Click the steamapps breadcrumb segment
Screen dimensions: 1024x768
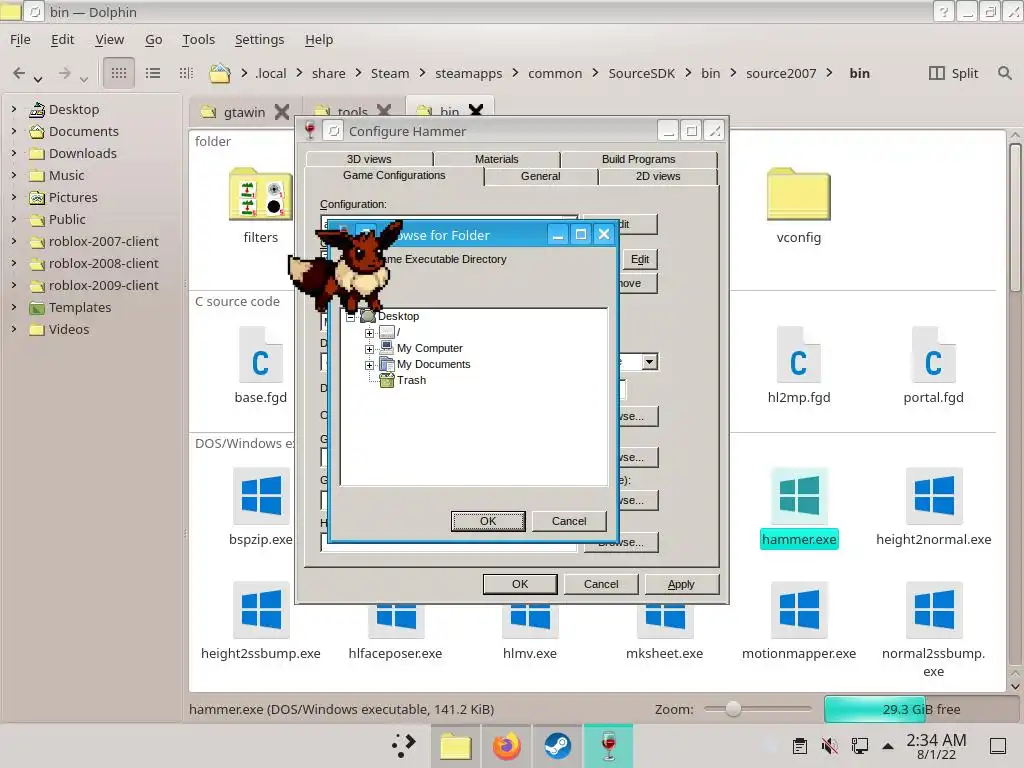pos(468,73)
